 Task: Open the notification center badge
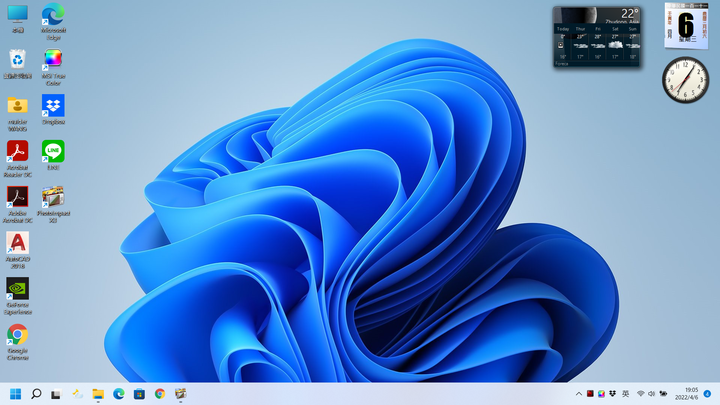point(707,394)
